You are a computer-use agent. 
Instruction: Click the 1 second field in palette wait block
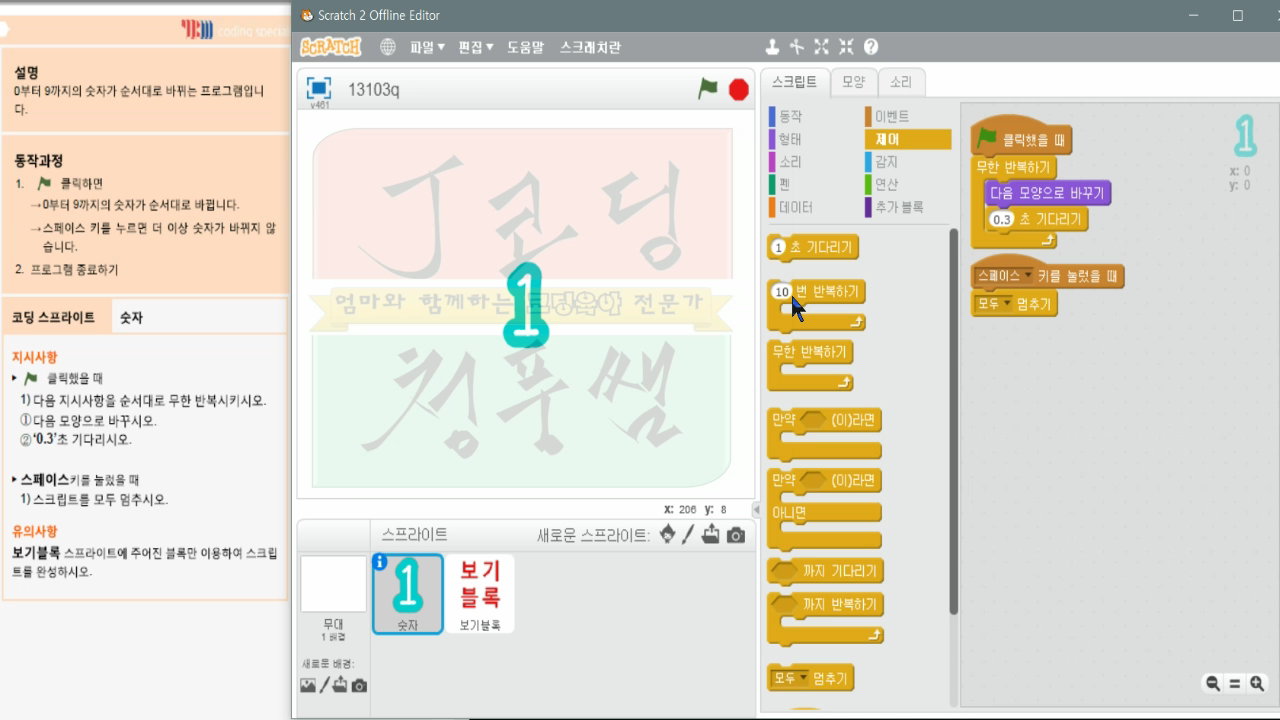tap(778, 247)
